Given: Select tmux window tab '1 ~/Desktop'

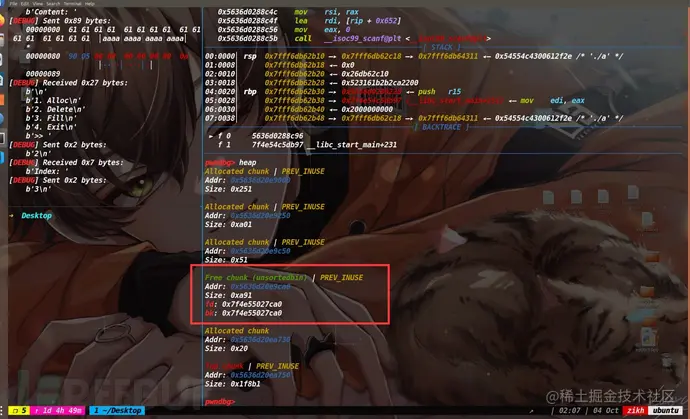Looking at the screenshot, I should 117,410.
